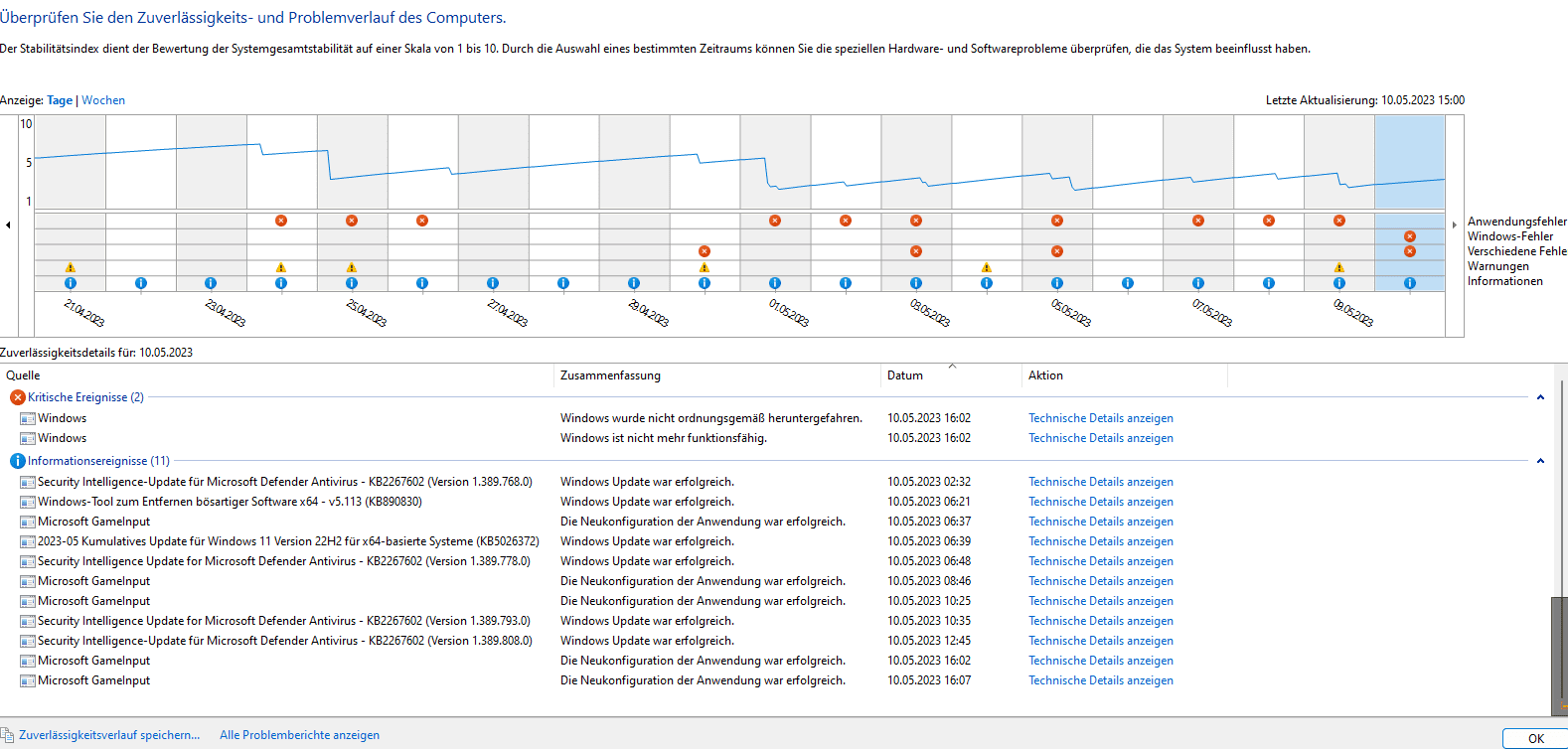Click the miscellaneous failure icon for 03.05.2023
This screenshot has width=1568, height=749.
(x=916, y=251)
